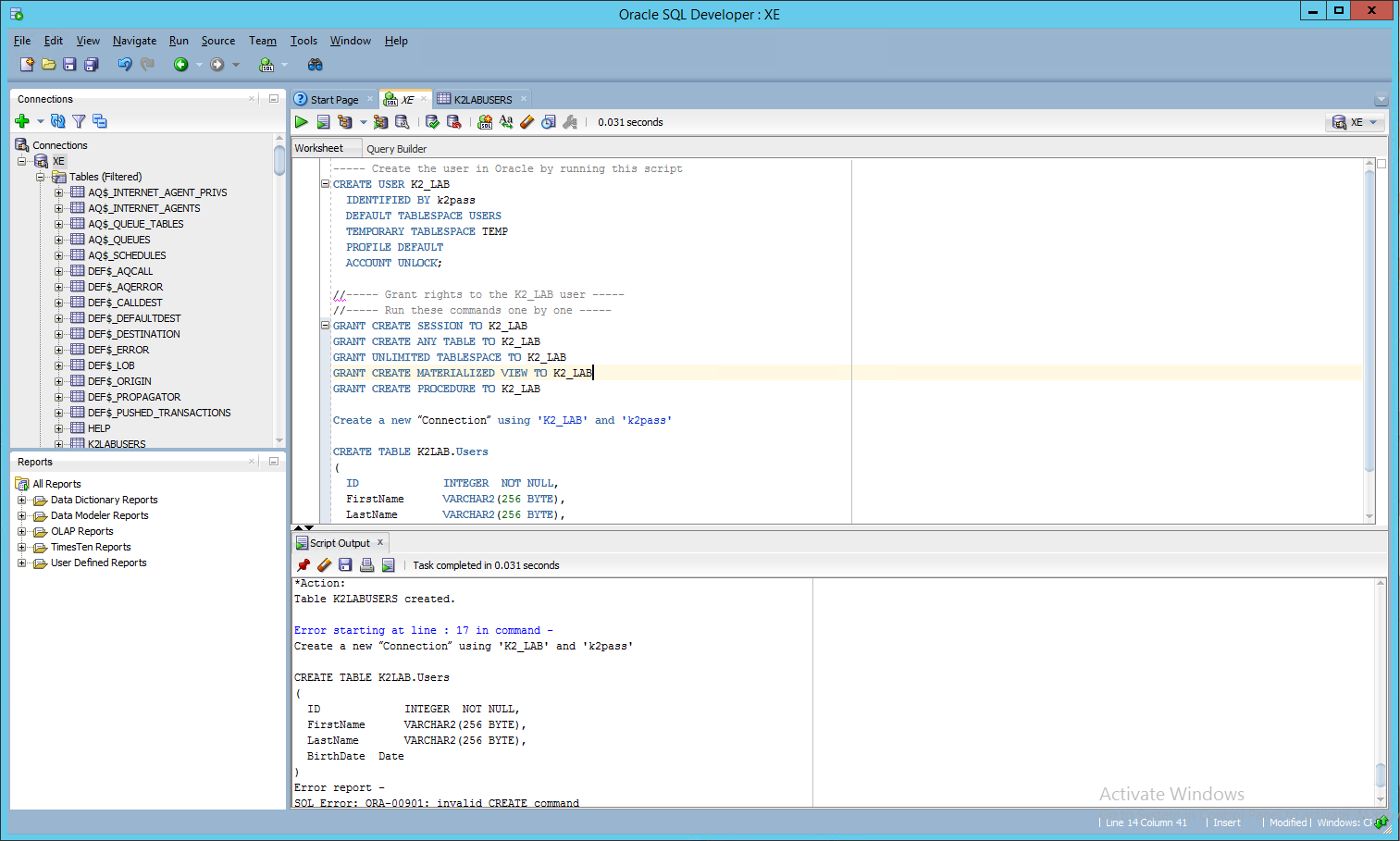Click the Autotrace icon
The image size is (1400, 841).
tap(381, 122)
